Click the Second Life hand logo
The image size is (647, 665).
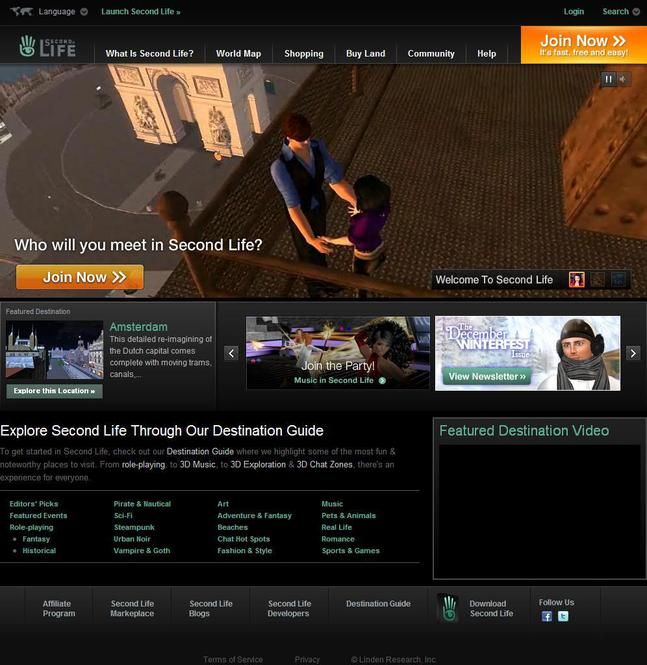[47, 46]
